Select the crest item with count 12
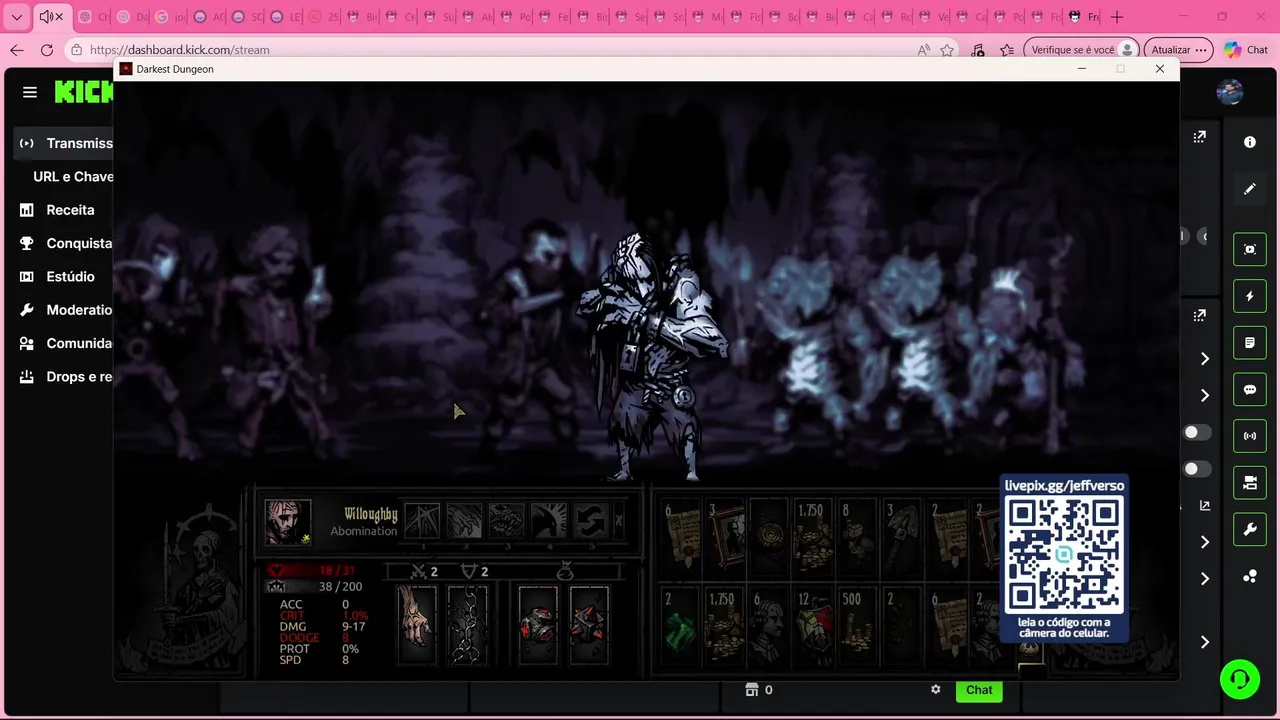 pyautogui.click(x=813, y=627)
